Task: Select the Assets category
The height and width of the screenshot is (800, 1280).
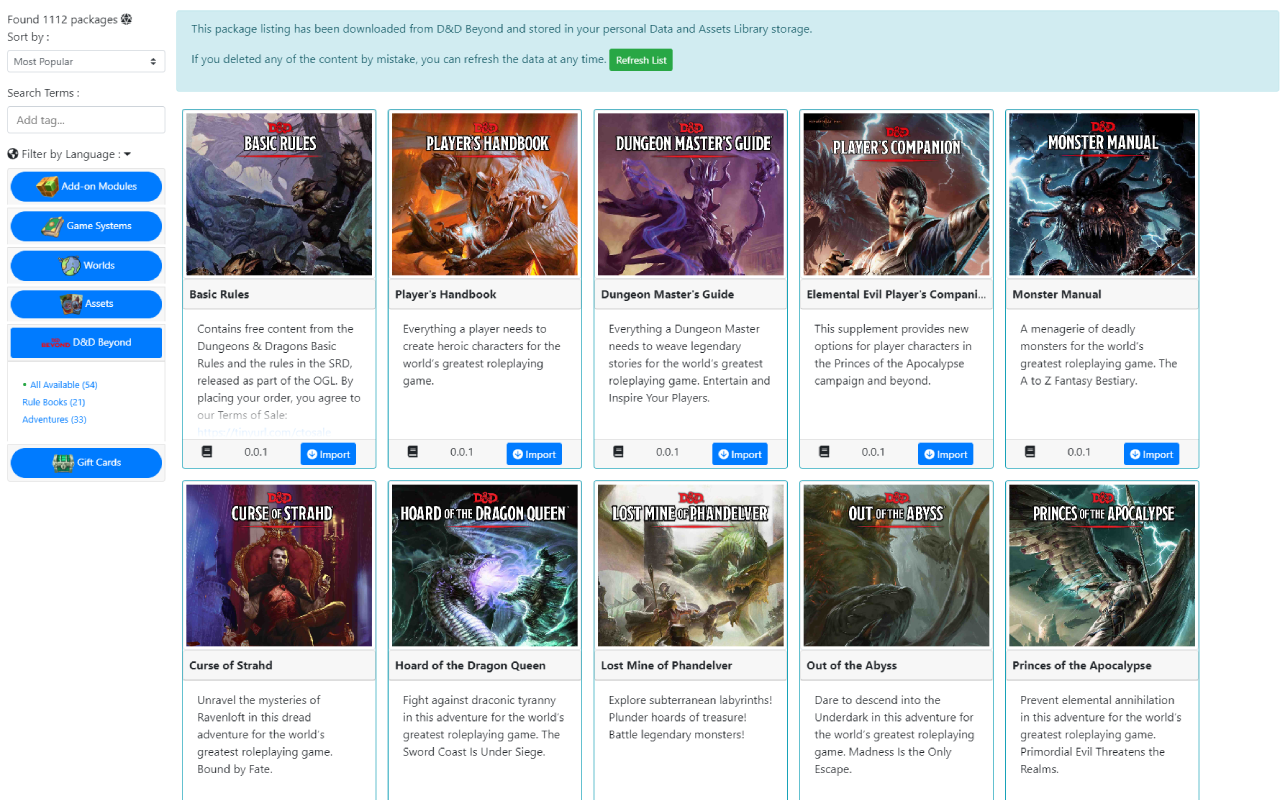Action: (x=86, y=304)
